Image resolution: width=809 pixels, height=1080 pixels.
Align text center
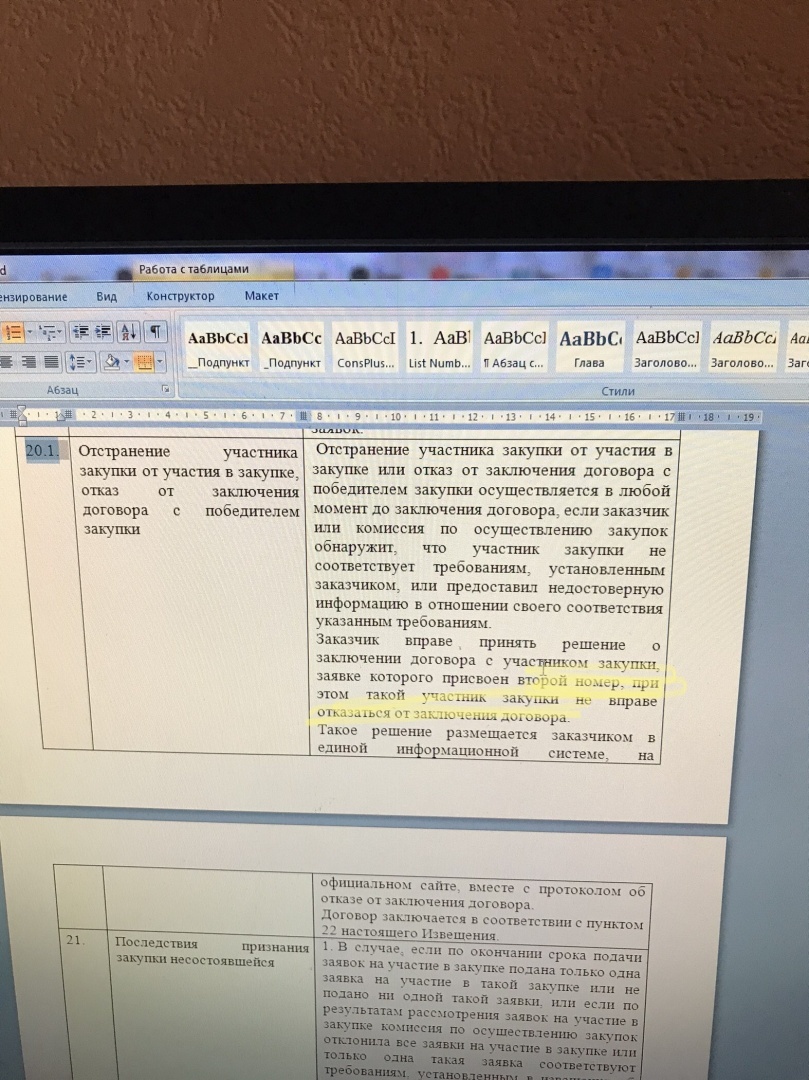point(8,361)
